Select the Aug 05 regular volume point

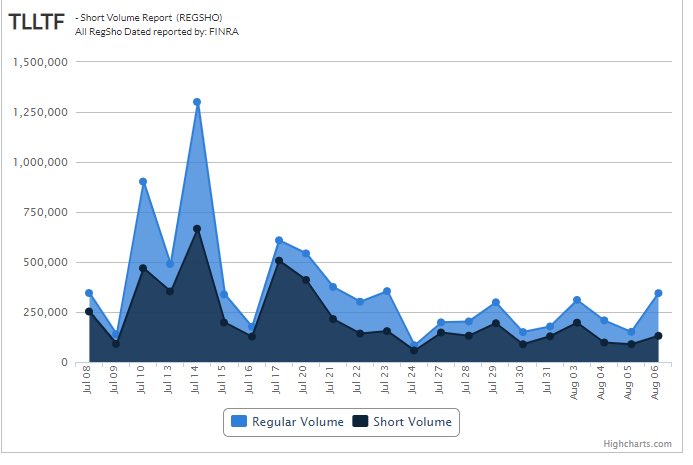pos(631,332)
